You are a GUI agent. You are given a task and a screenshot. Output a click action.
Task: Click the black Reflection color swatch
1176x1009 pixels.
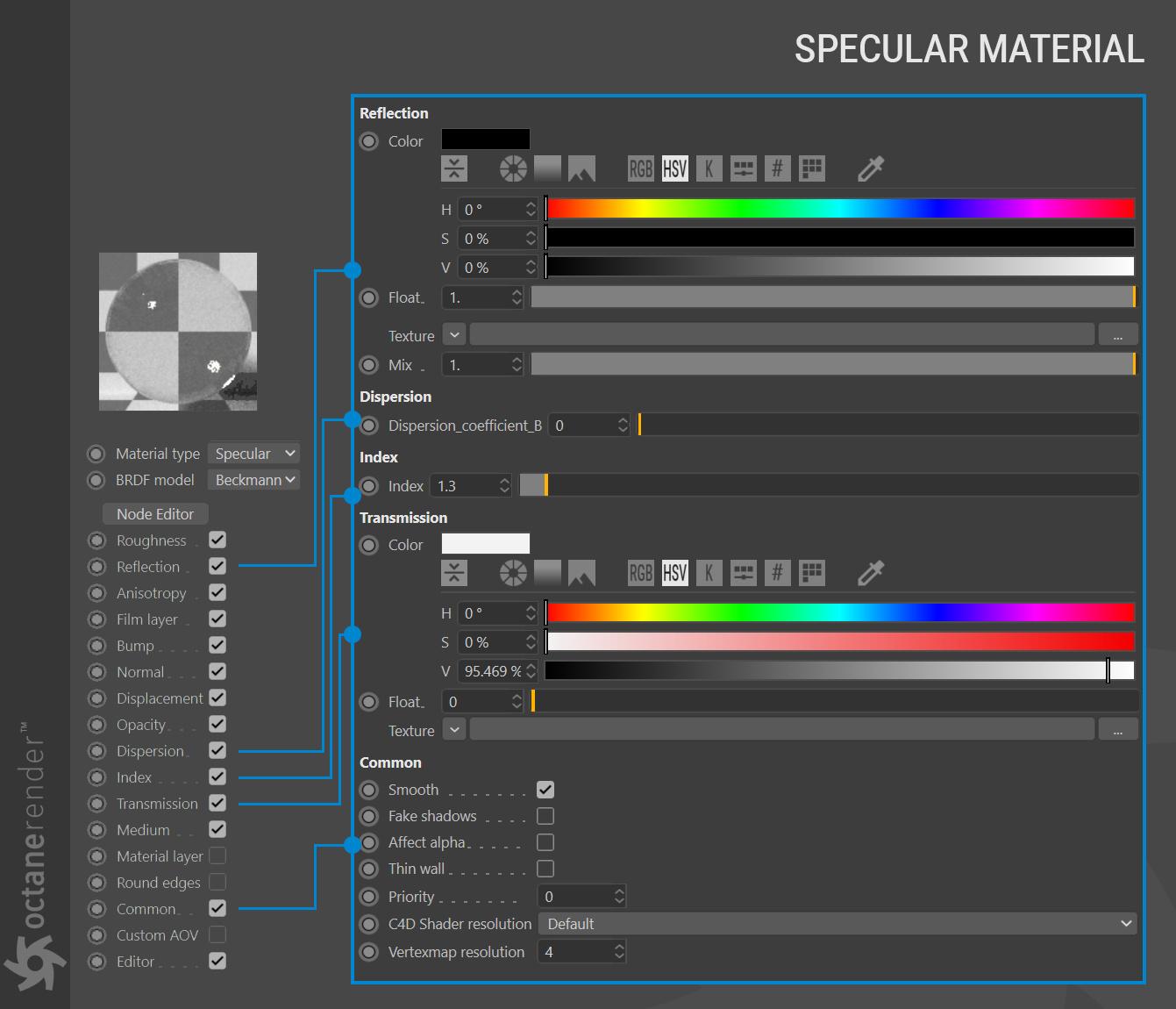[x=486, y=140]
